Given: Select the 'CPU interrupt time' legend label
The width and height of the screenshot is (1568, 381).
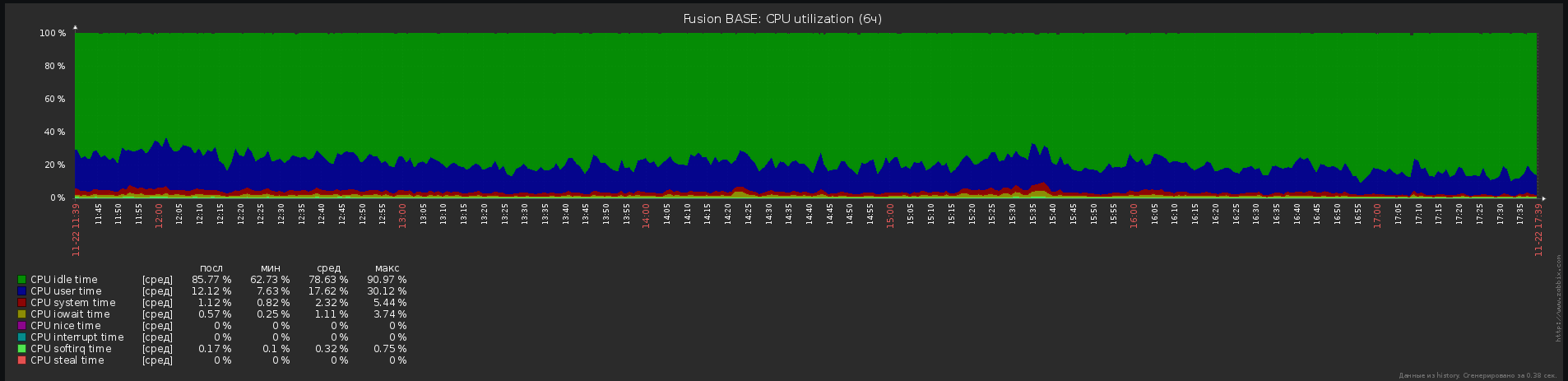Looking at the screenshot, I should pos(77,337).
